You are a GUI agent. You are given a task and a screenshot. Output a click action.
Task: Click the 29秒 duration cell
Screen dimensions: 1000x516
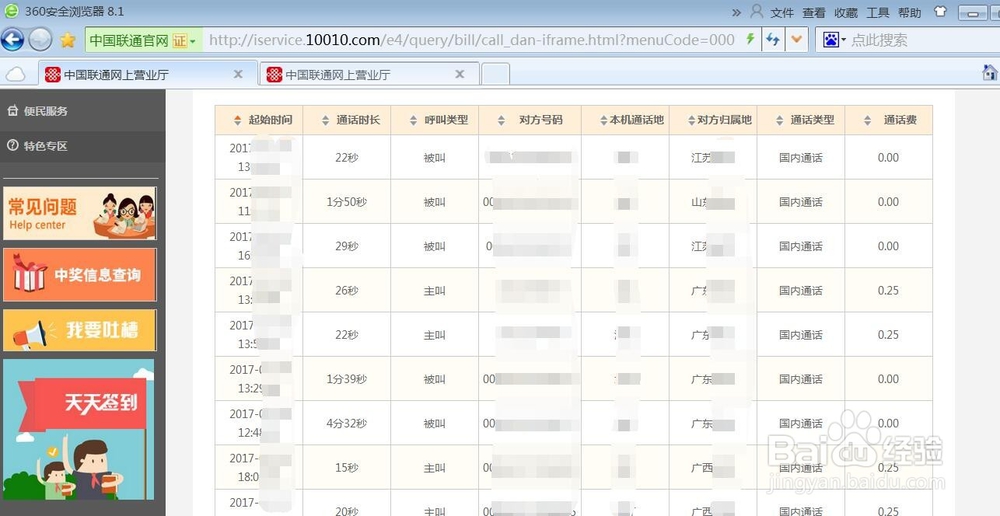tap(347, 246)
